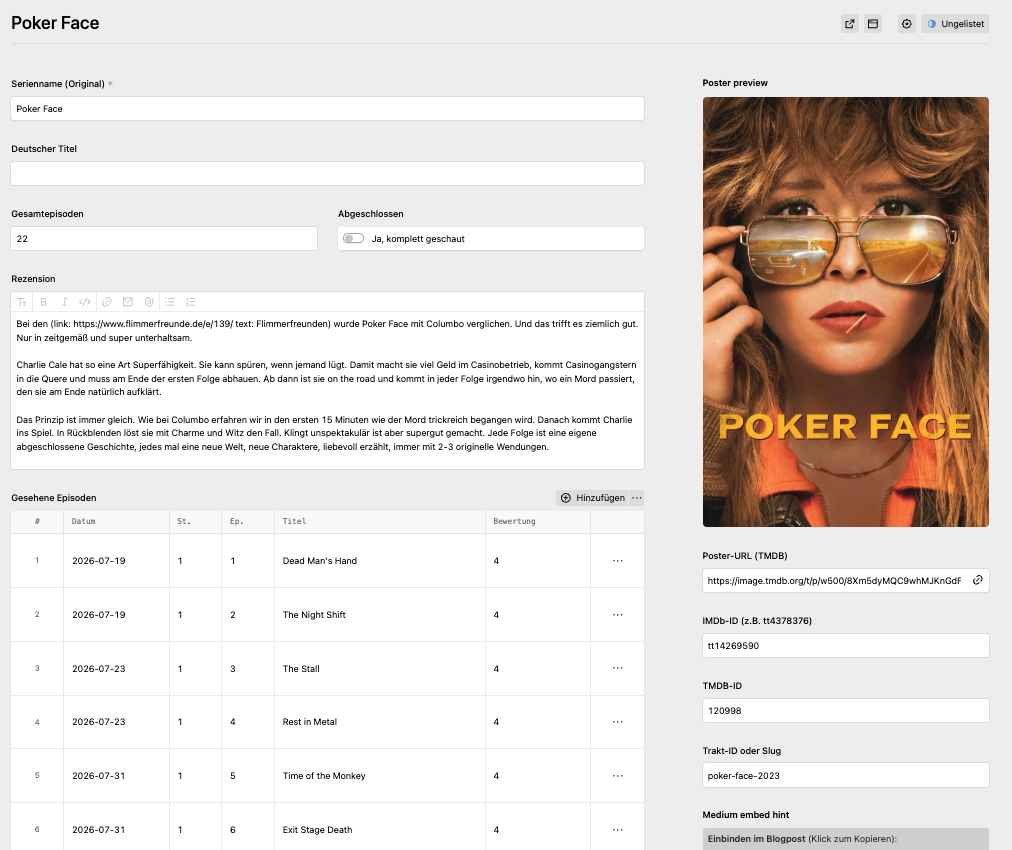Image resolution: width=1012 pixels, height=850 pixels.
Task: Open row options for The Night Shift
Action: click(x=618, y=614)
